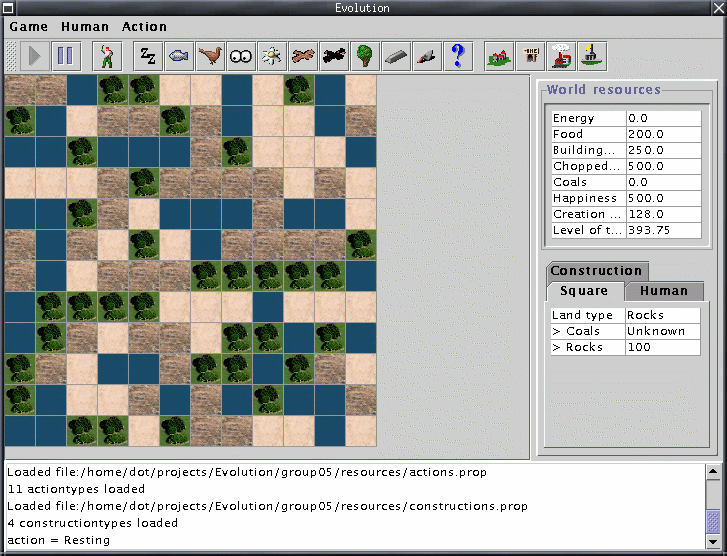Select the factory construction icon
Screen dimensions: 727x556
[x=561, y=56]
